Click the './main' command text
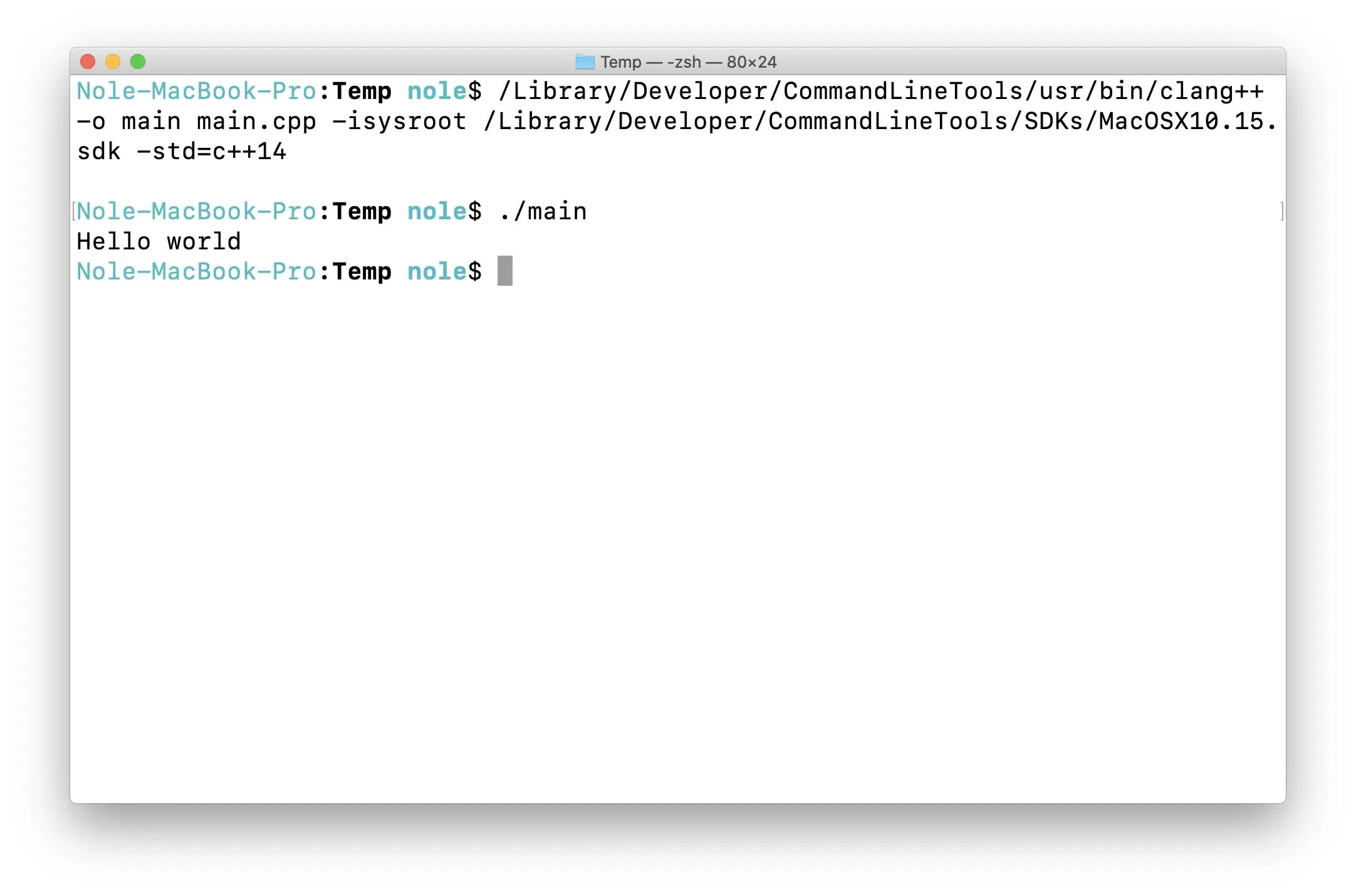The height and width of the screenshot is (896, 1356). click(x=543, y=211)
